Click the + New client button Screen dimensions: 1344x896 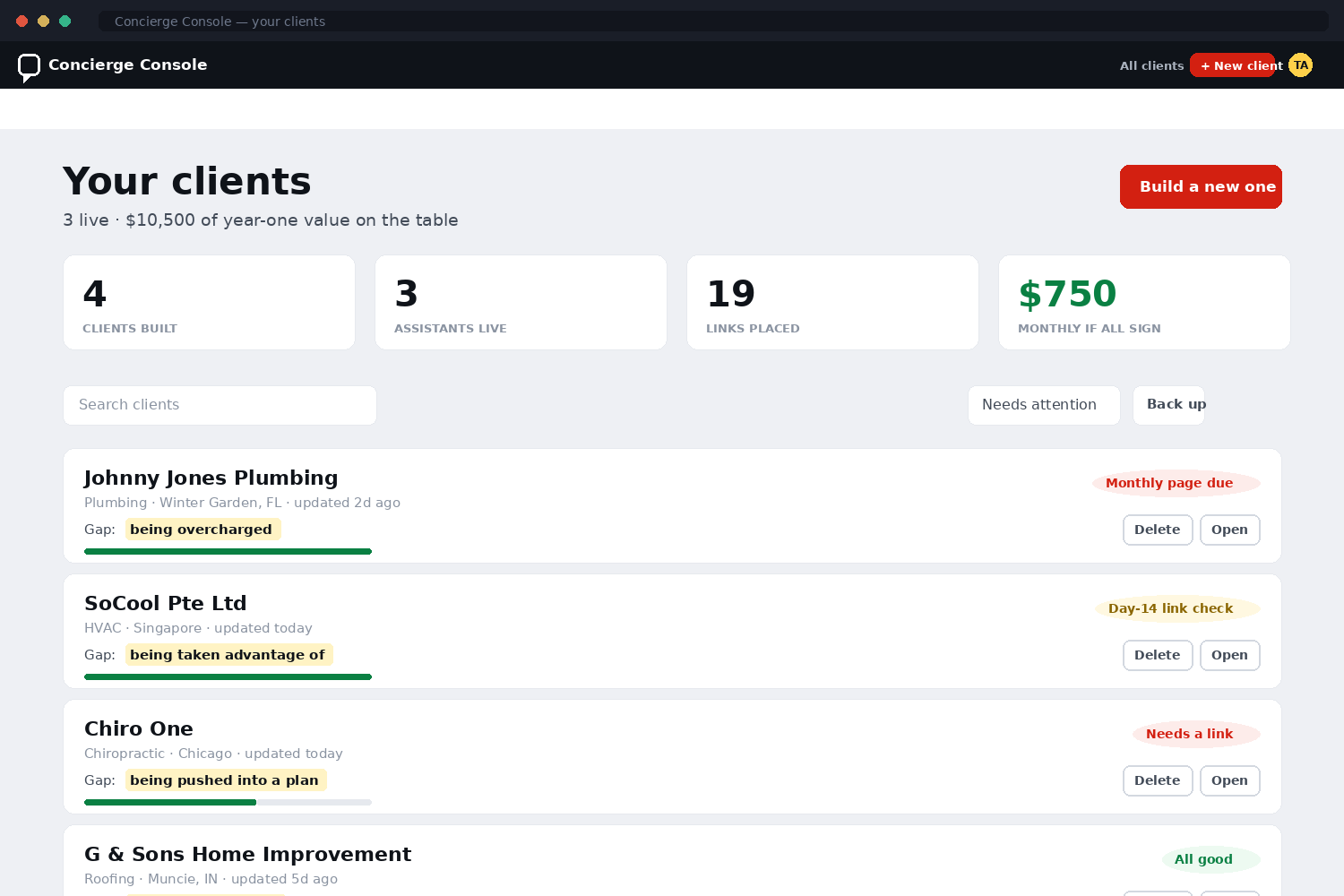(1232, 65)
